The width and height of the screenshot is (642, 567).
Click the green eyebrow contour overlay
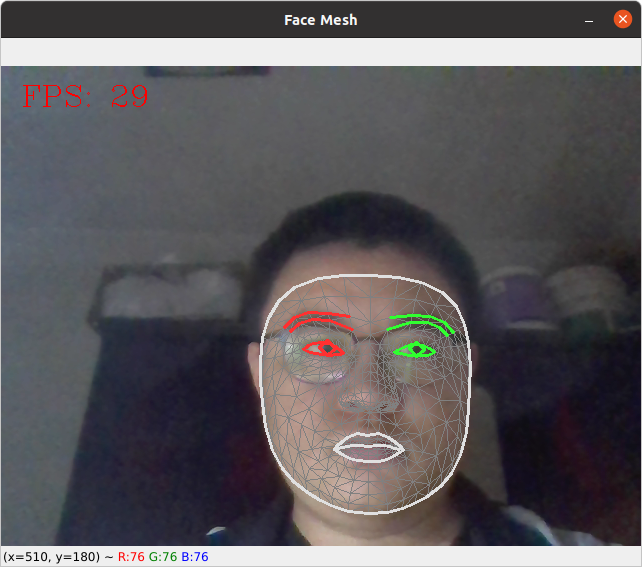[x=420, y=325]
